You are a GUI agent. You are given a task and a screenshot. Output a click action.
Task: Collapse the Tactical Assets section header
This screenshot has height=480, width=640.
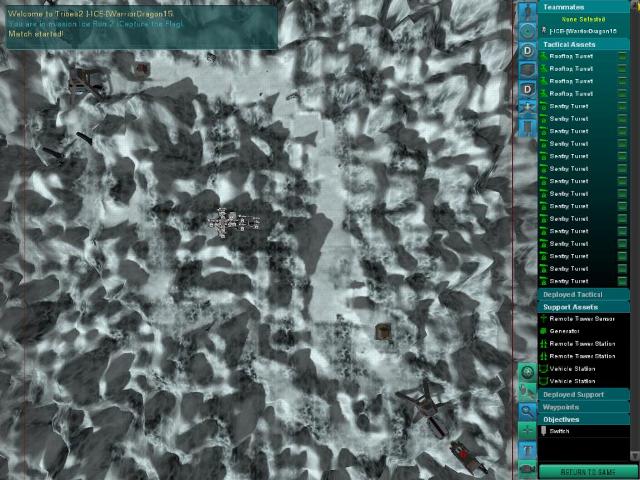[x=584, y=44]
